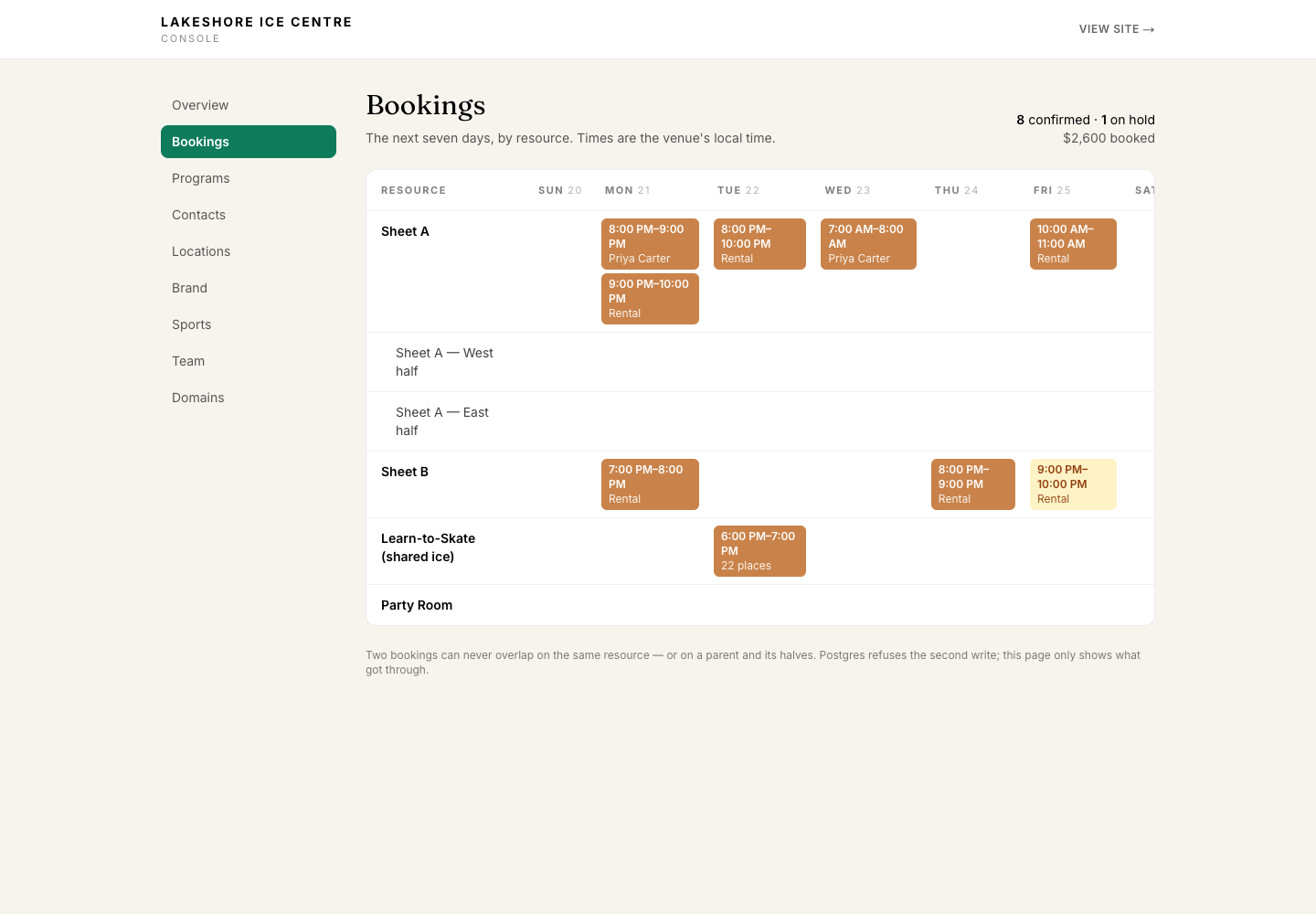Click the RESOURCE column header
1316x914 pixels.
[414, 190]
